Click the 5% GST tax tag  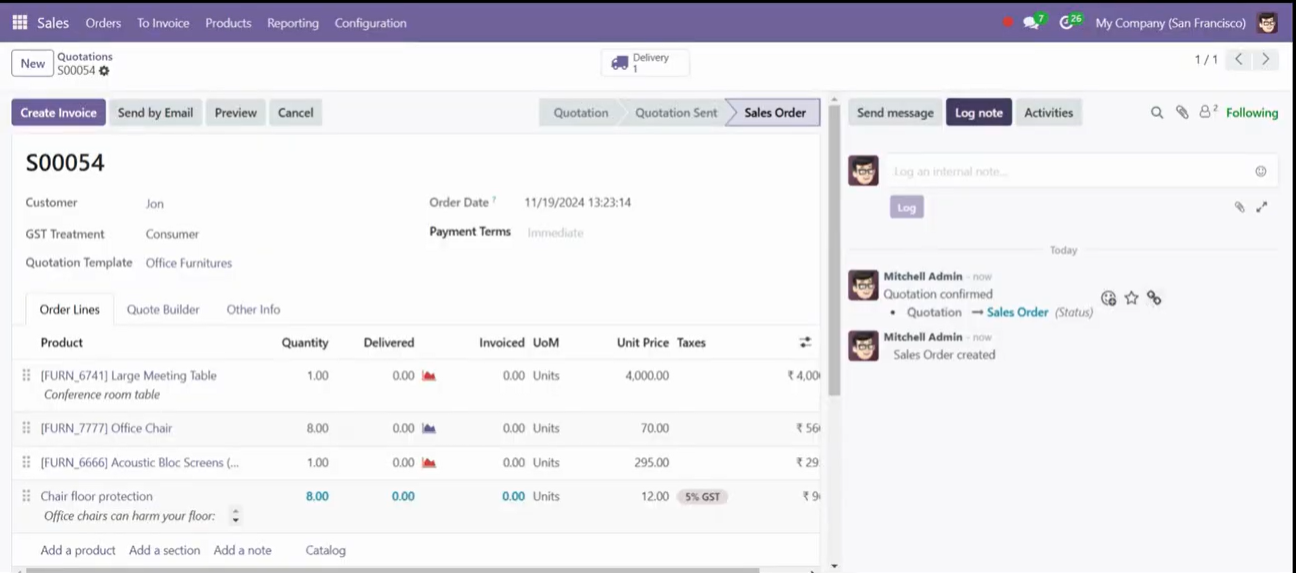pyautogui.click(x=702, y=496)
